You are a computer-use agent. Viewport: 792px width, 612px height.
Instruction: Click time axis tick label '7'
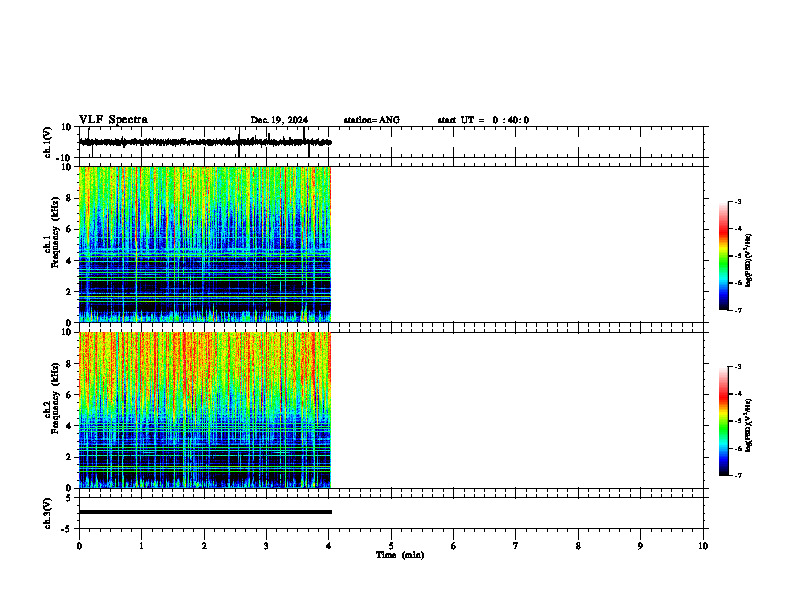(516, 546)
